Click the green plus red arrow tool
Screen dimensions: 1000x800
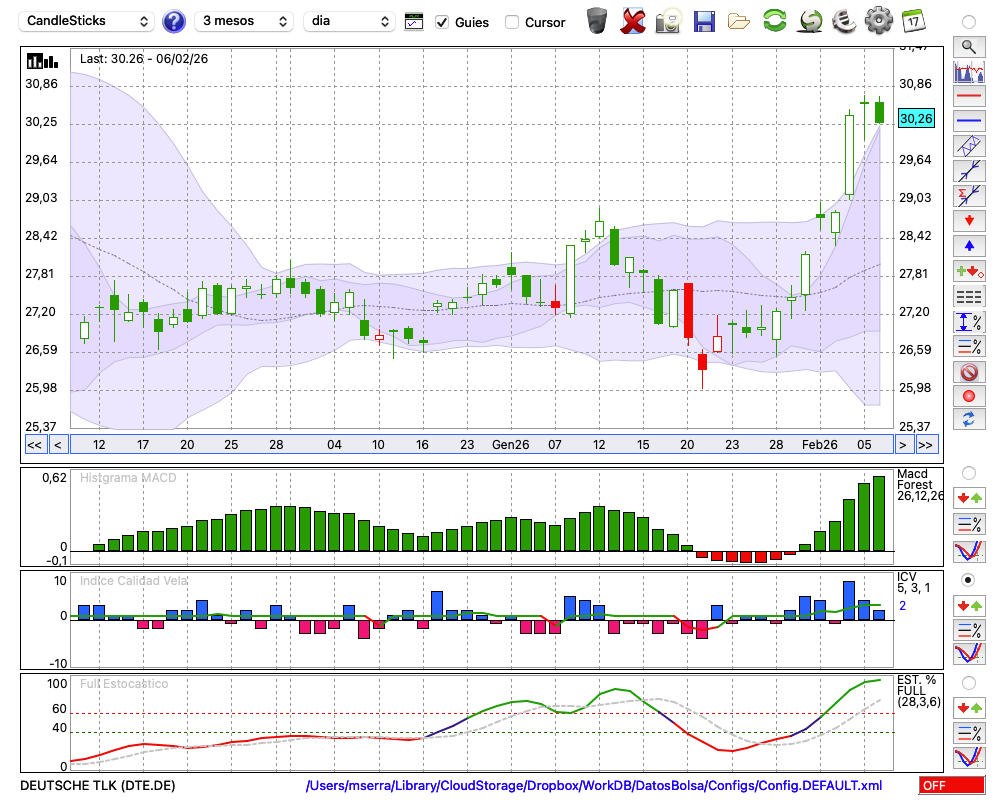point(969,271)
